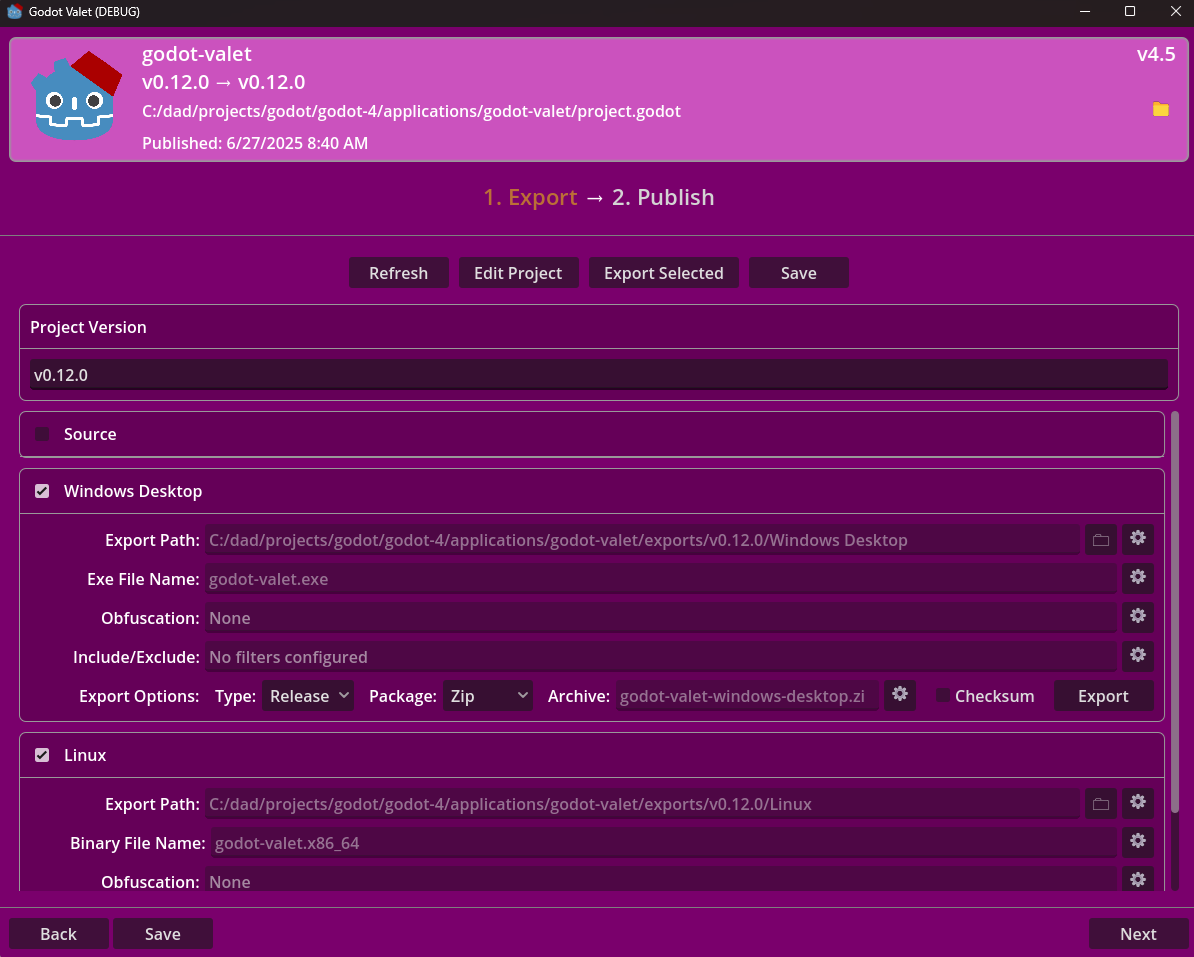Open settings gear for Windows Export Path
The height and width of the screenshot is (957, 1194).
(1138, 538)
